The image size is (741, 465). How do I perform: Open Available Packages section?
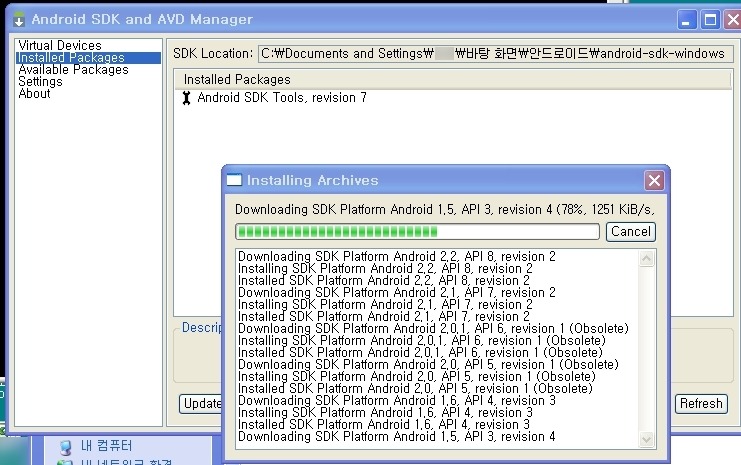(73, 70)
